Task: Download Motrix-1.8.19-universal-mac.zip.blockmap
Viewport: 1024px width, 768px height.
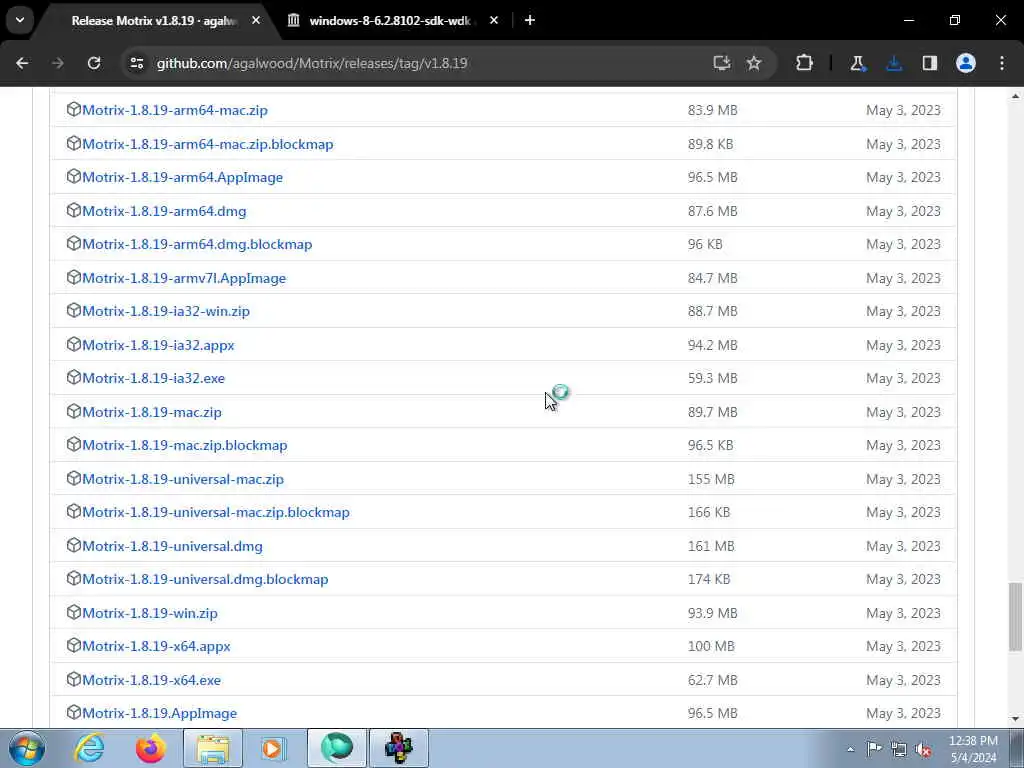Action: (x=216, y=512)
